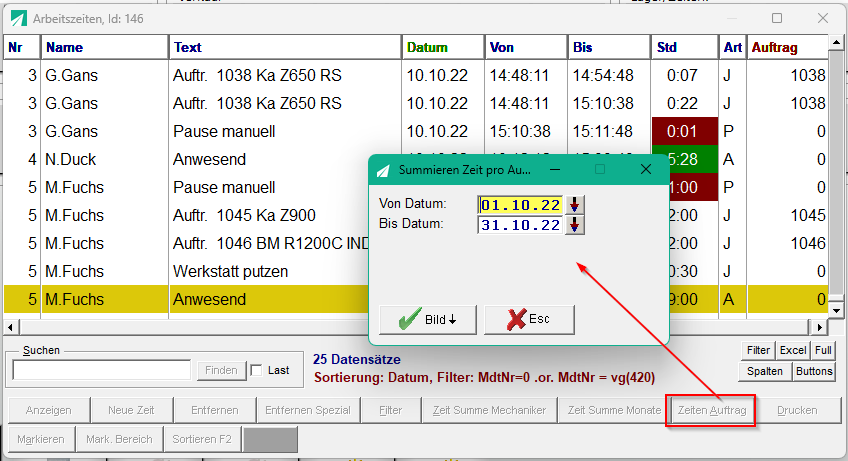Image resolution: width=848 pixels, height=461 pixels.
Task: Click the Markieren button
Action: tap(41, 439)
